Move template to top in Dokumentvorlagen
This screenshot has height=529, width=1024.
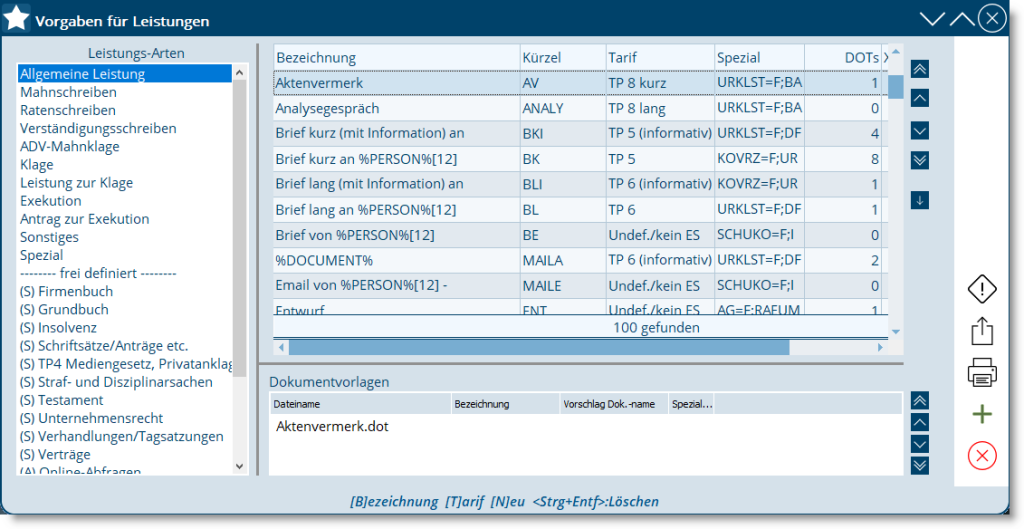click(x=920, y=400)
